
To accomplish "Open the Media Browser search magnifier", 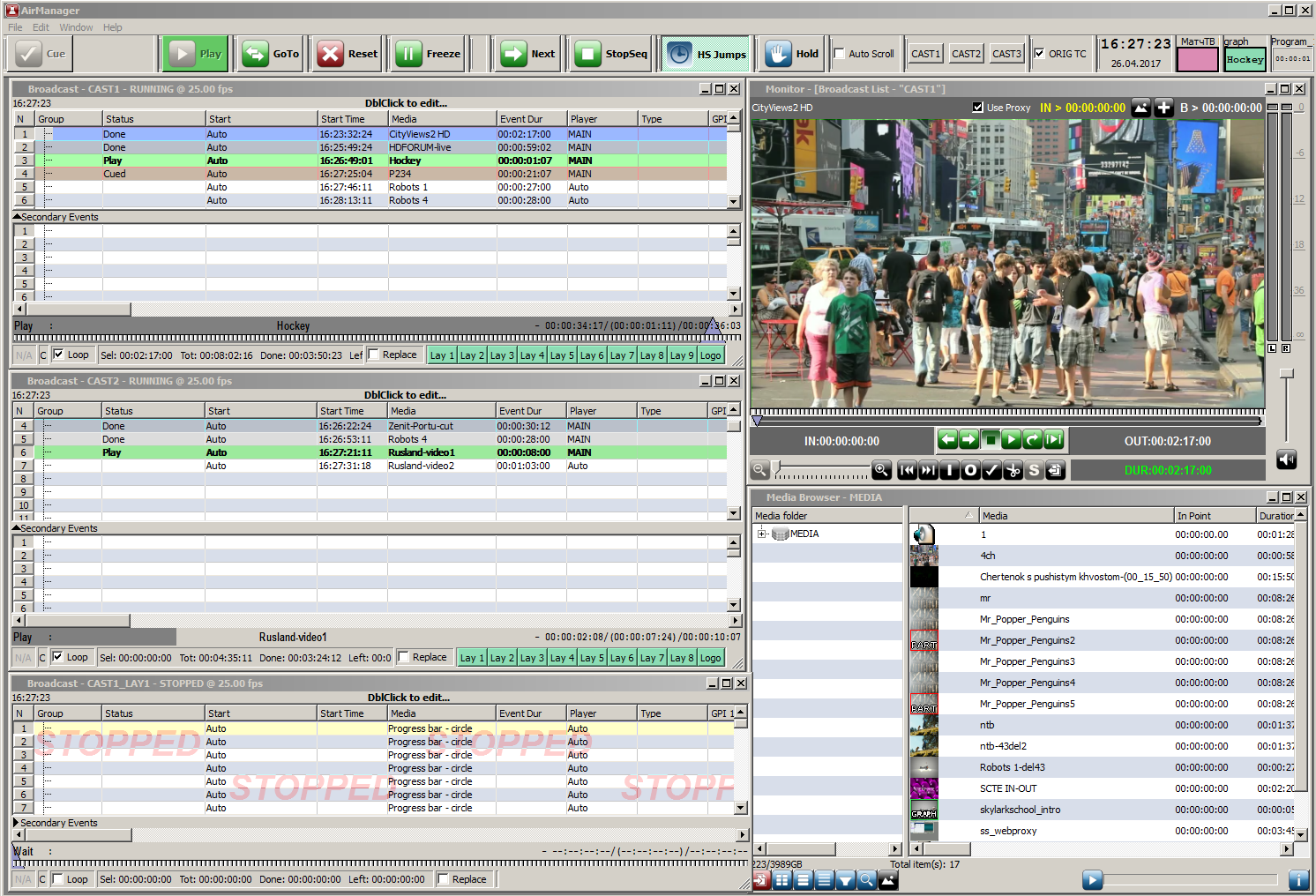I will coord(866,879).
